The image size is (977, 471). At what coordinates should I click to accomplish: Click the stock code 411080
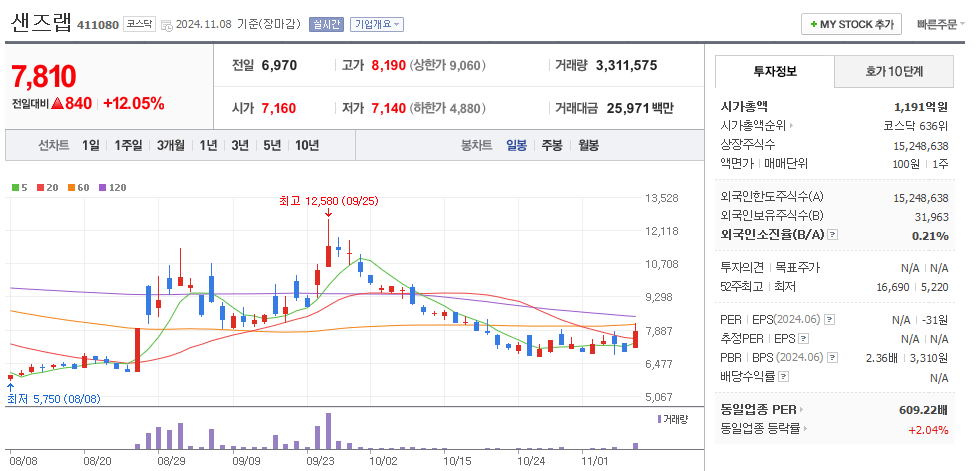tap(98, 25)
